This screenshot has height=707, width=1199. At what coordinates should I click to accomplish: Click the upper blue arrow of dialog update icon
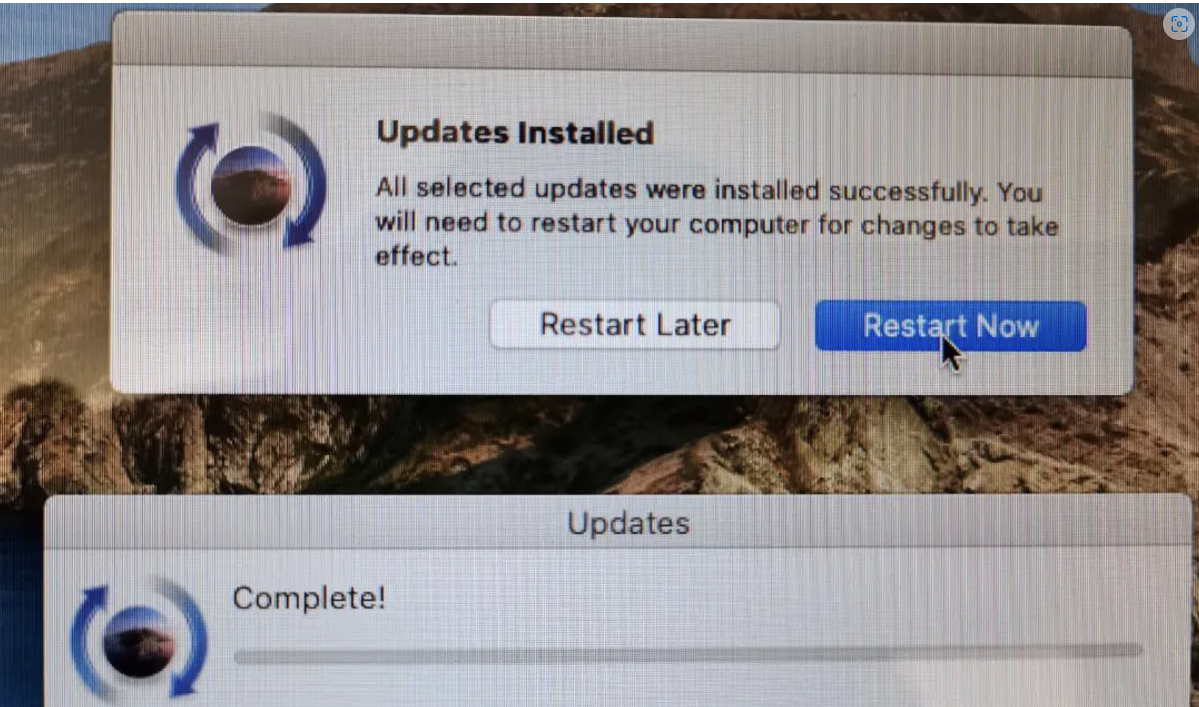tap(196, 176)
